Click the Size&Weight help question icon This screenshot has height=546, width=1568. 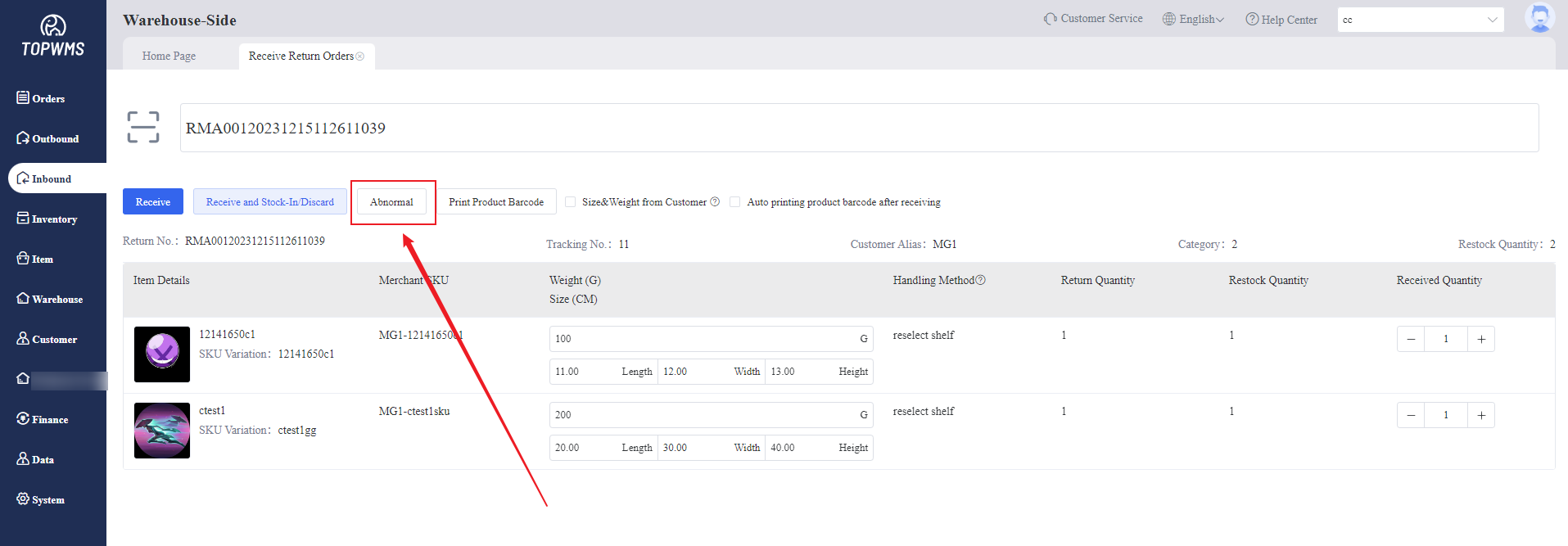(x=715, y=202)
